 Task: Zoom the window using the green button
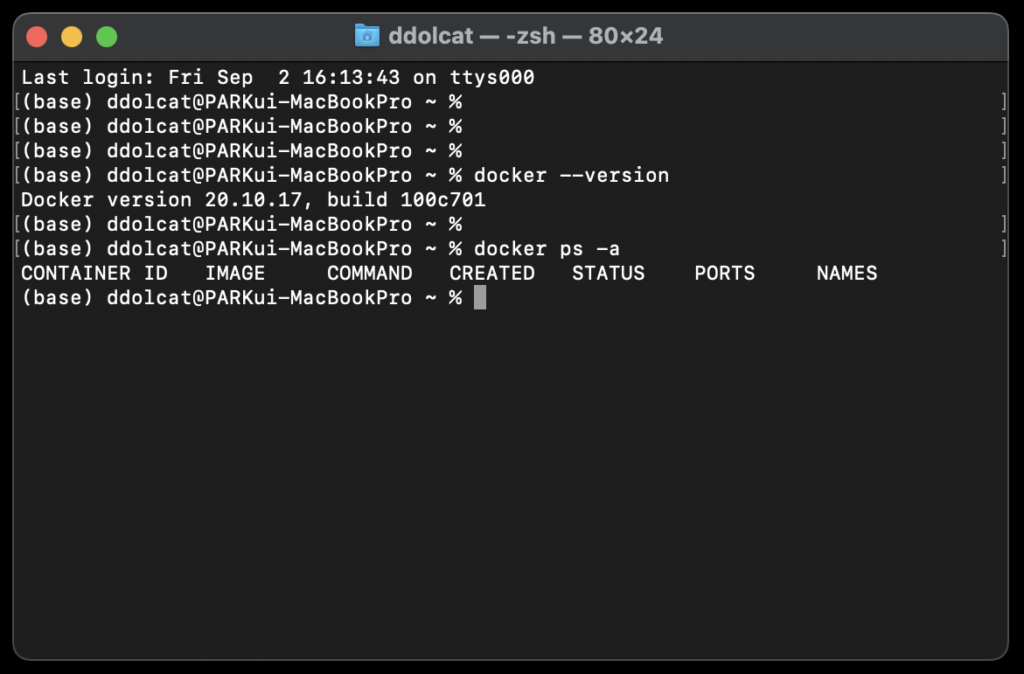point(106,37)
